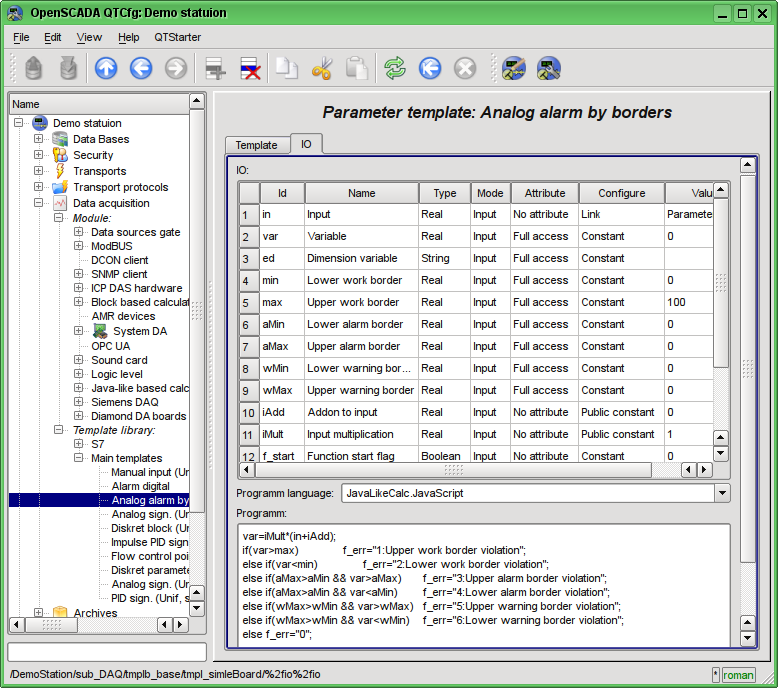Navigate back with the blue left arrow
This screenshot has width=778, height=688.
(141, 68)
